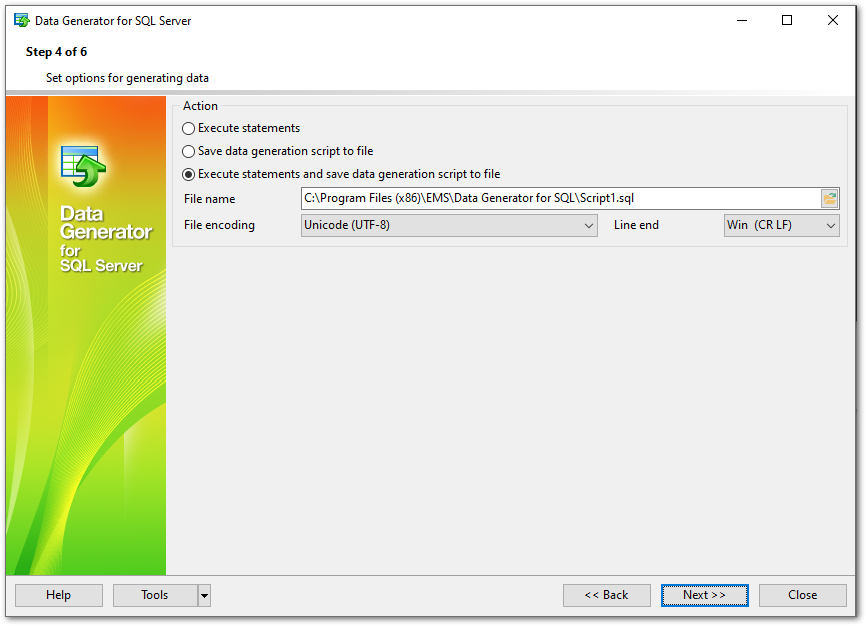Maximize the Data Generator window

[787, 20]
